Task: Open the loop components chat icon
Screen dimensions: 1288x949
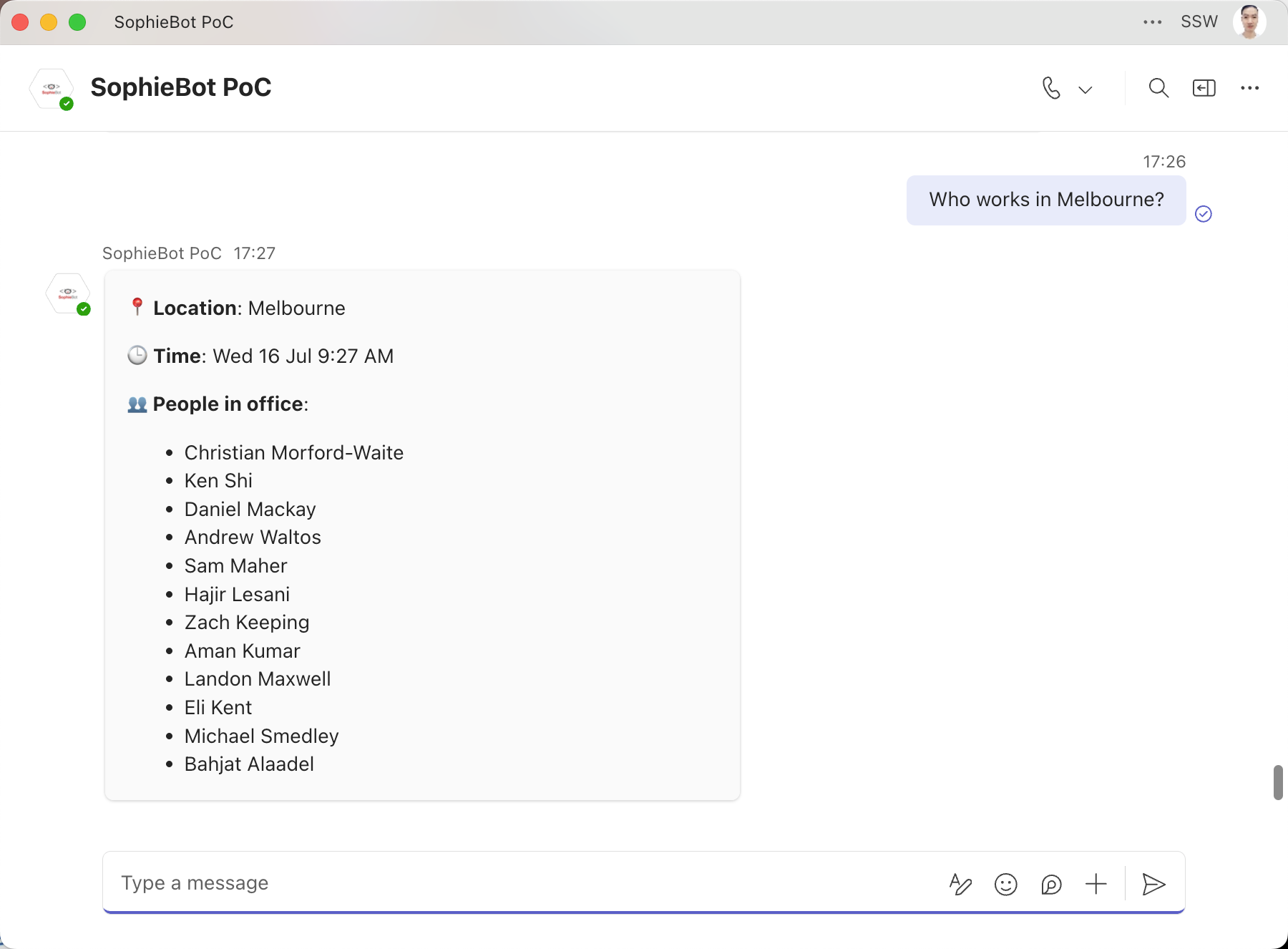Action: pos(1051,885)
